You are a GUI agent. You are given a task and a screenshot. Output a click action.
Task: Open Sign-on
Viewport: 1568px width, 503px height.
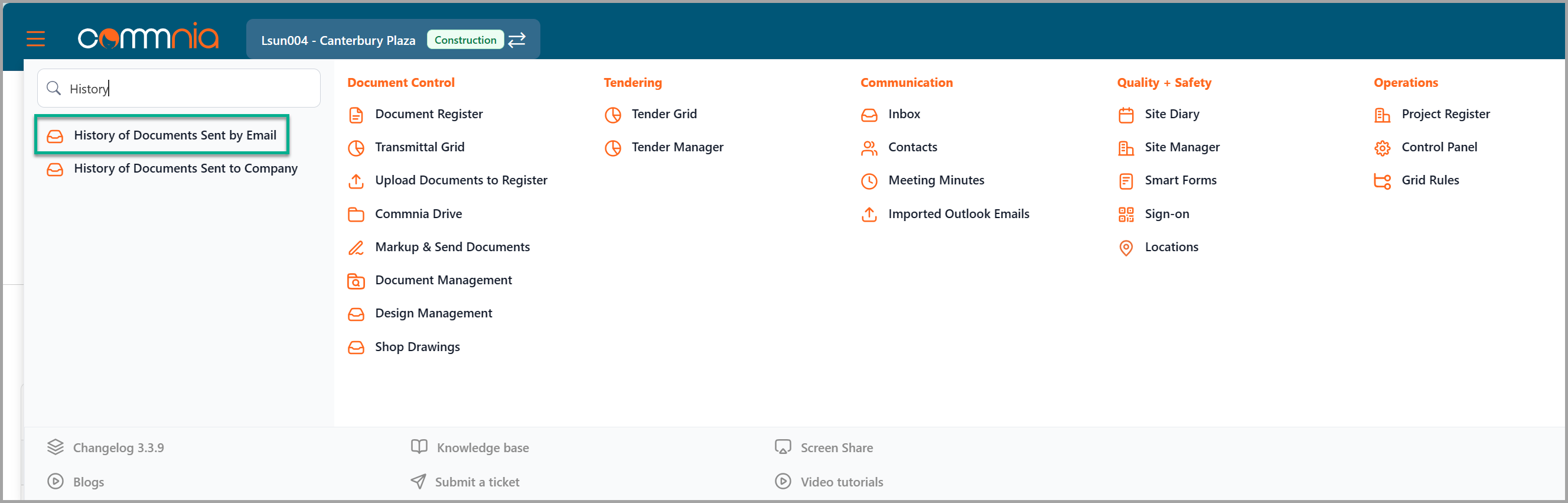click(x=1167, y=214)
